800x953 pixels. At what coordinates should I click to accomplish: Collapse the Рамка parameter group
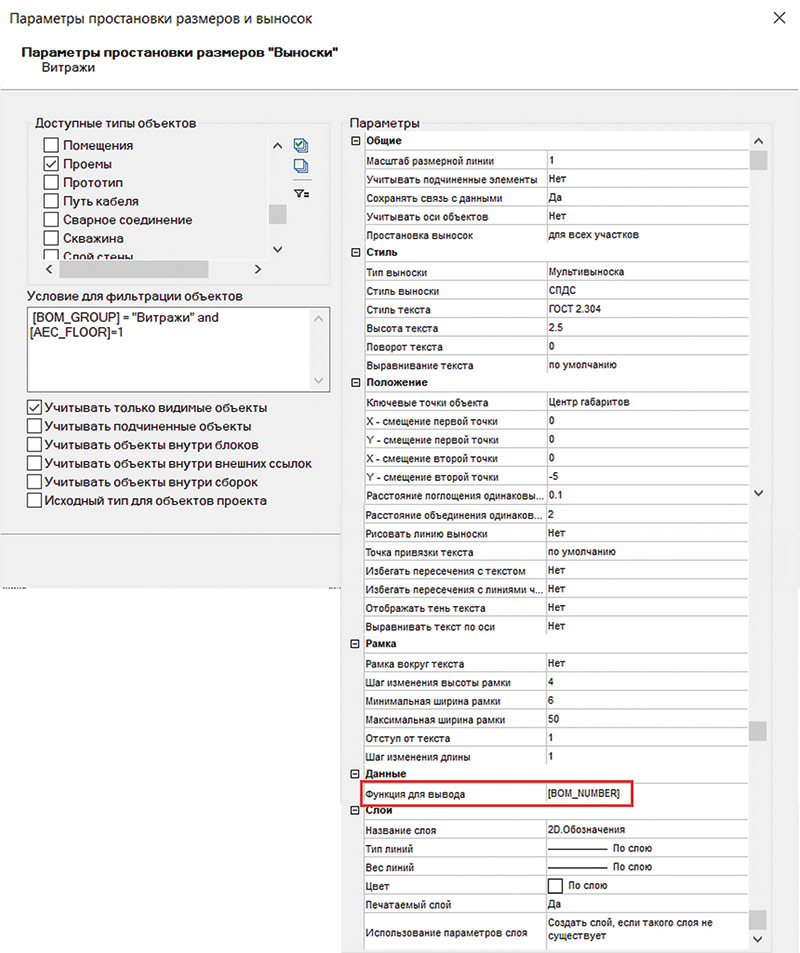(x=355, y=645)
